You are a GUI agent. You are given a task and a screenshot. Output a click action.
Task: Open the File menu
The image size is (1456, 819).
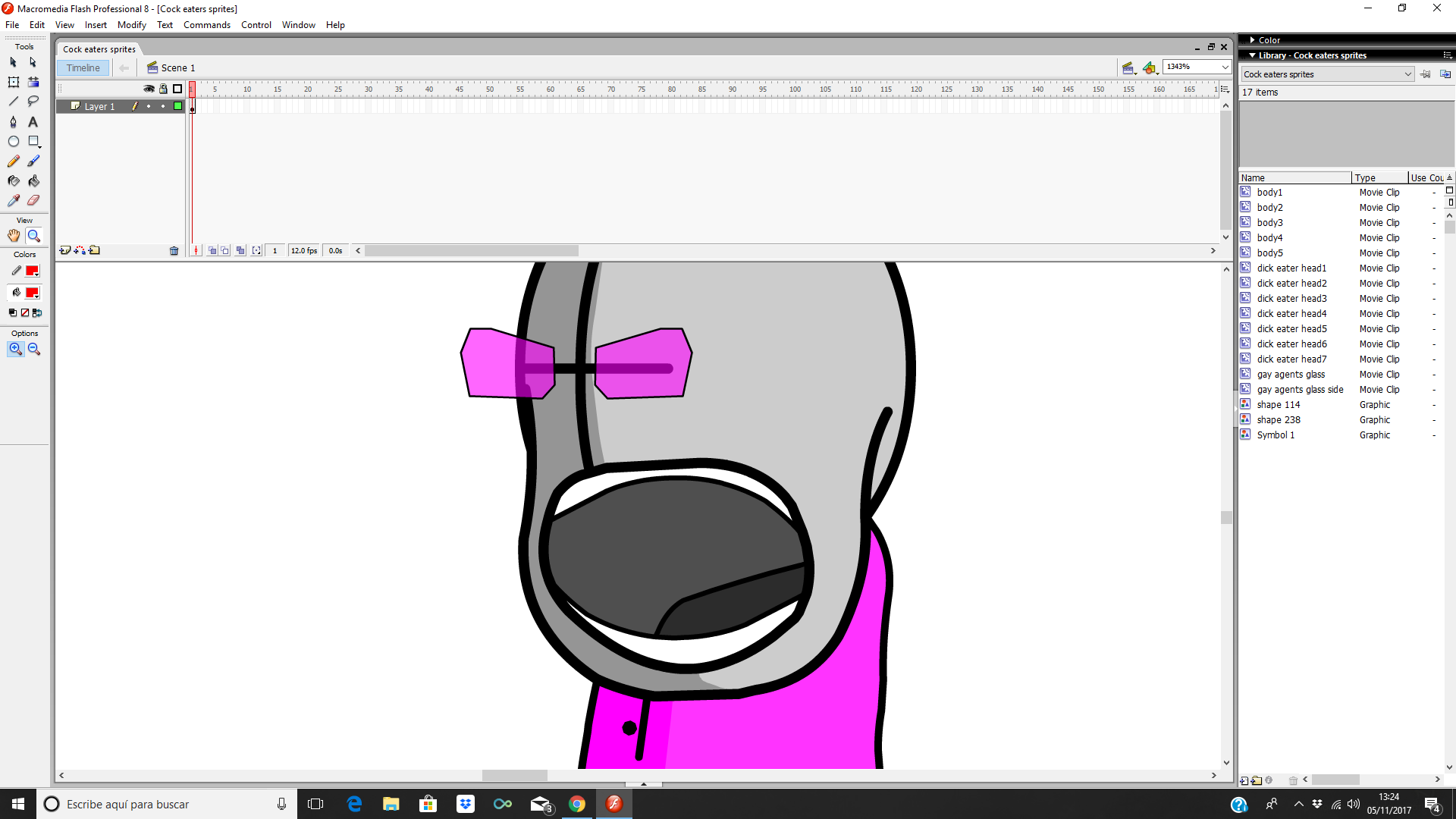[x=12, y=25]
